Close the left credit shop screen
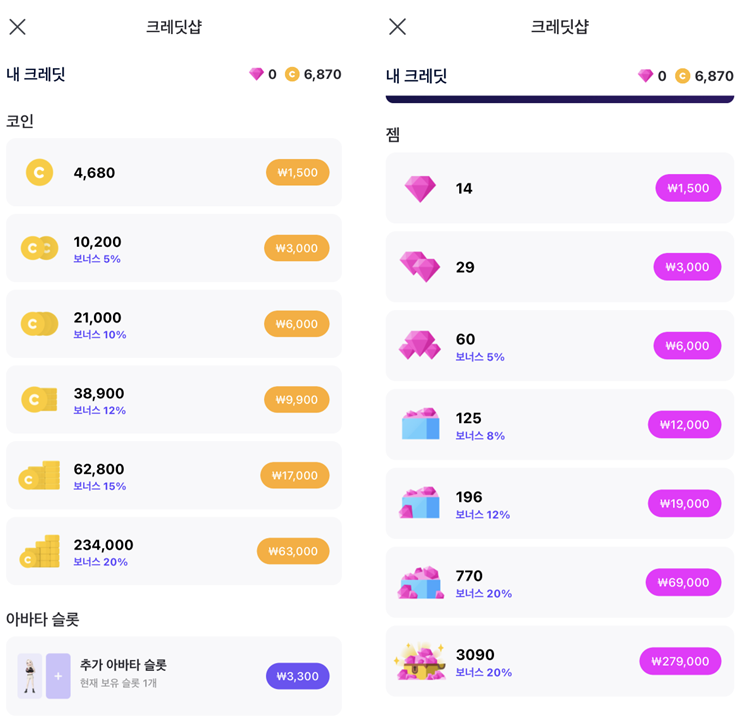This screenshot has height=719, width=737. pyautogui.click(x=17, y=27)
